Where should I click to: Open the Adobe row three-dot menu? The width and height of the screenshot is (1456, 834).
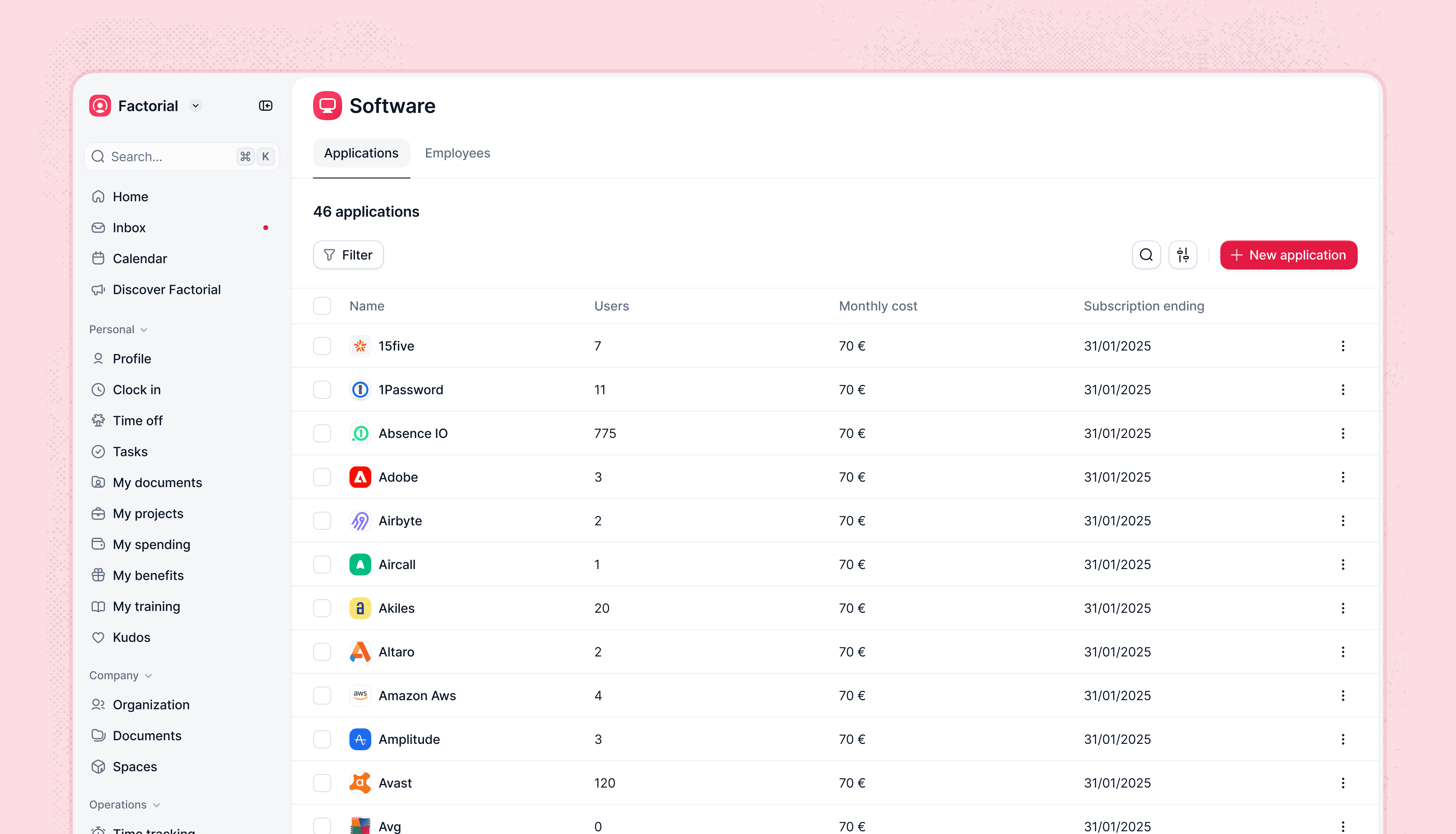(x=1343, y=477)
